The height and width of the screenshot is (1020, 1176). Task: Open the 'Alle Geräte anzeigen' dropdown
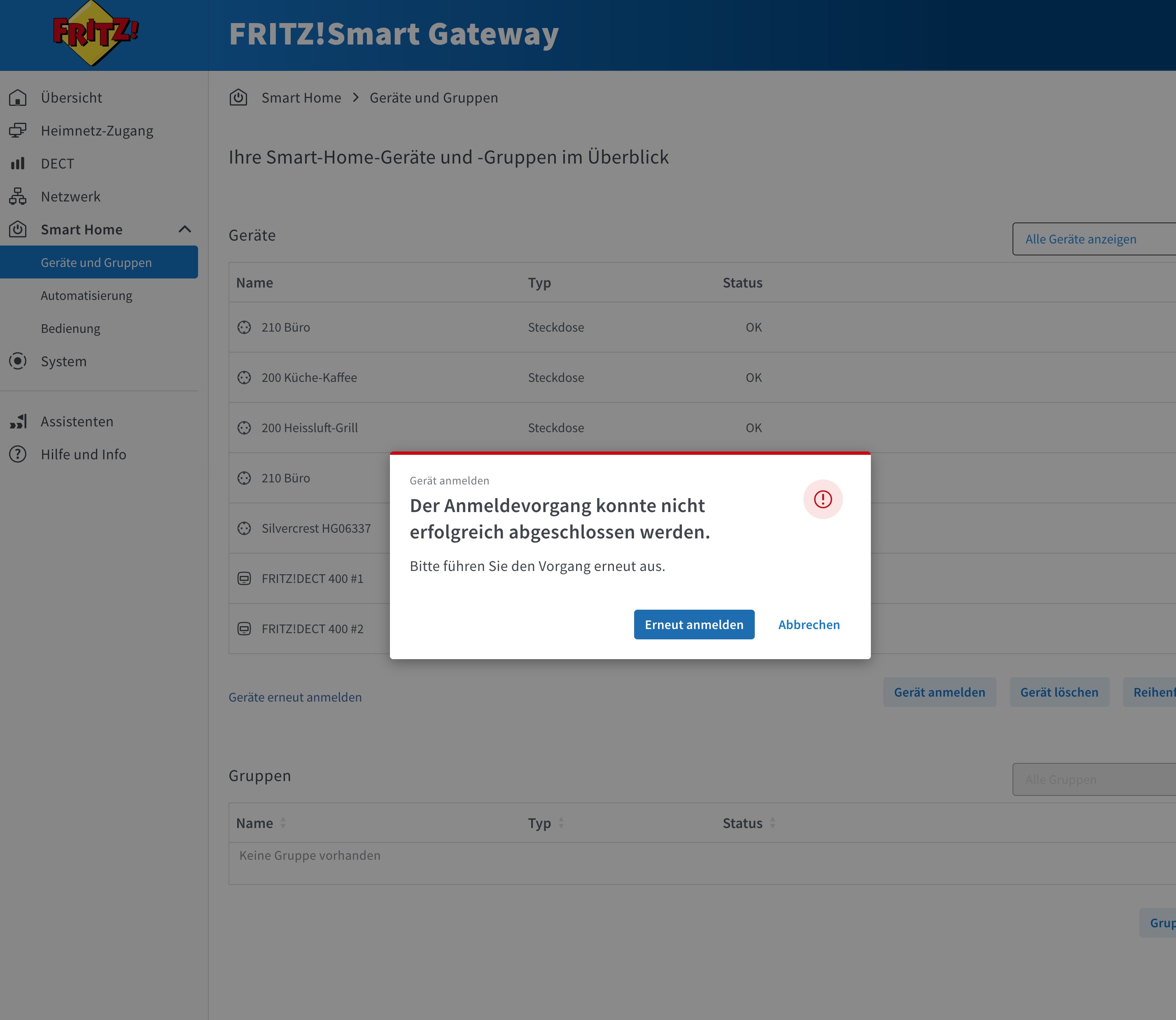(1092, 239)
